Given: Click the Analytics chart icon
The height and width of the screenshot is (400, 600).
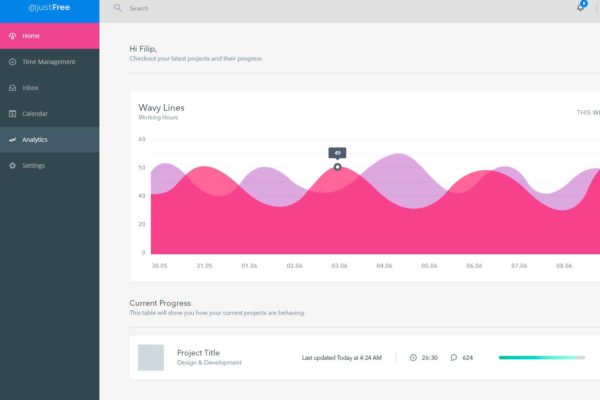Looking at the screenshot, I should point(12,140).
